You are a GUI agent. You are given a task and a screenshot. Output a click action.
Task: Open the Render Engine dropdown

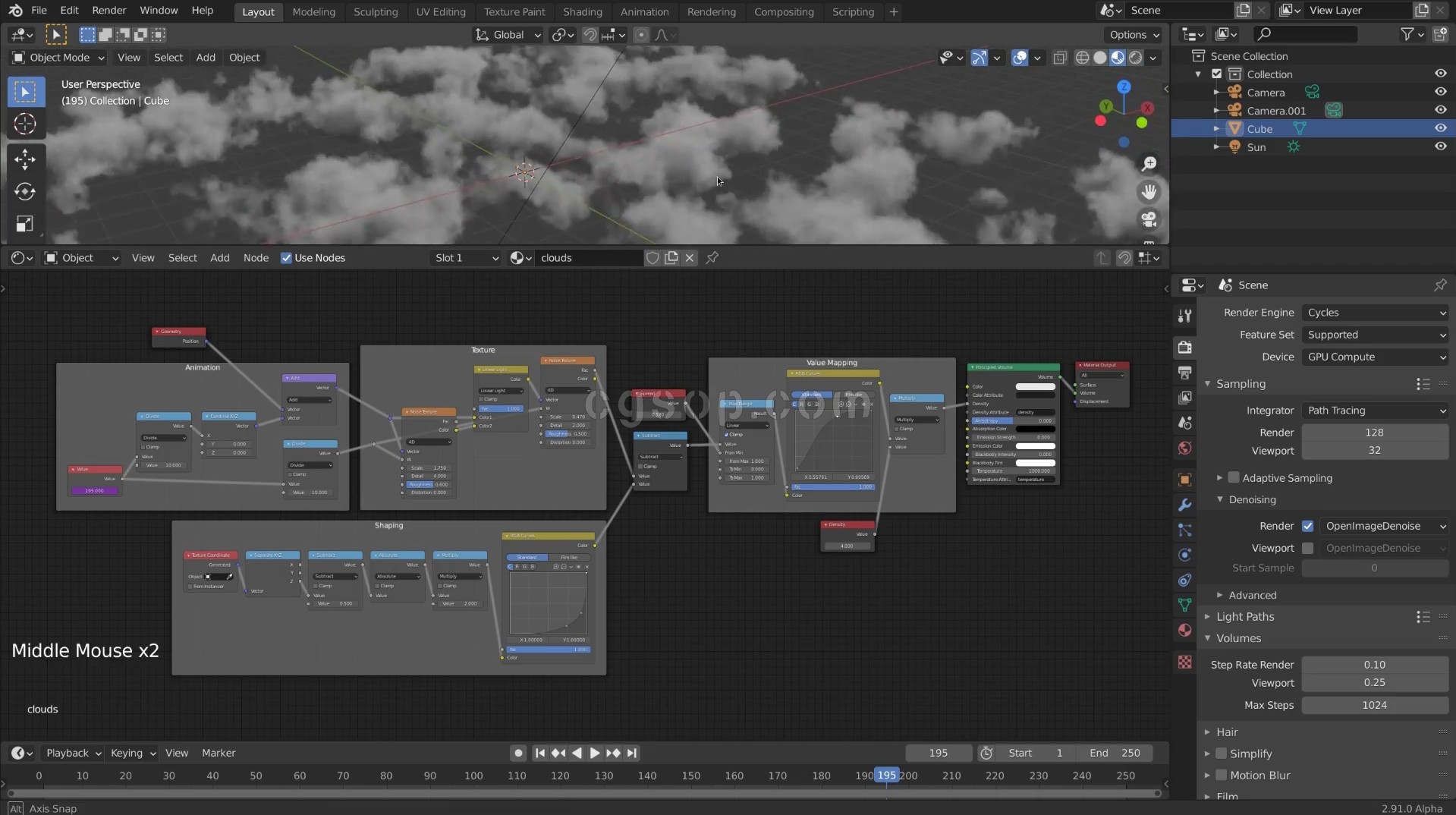1375,313
